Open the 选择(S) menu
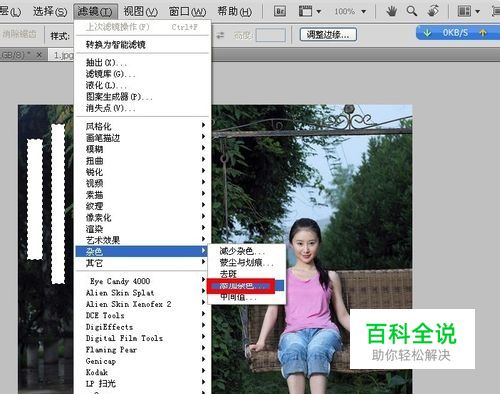The height and width of the screenshot is (394, 500). 50,12
